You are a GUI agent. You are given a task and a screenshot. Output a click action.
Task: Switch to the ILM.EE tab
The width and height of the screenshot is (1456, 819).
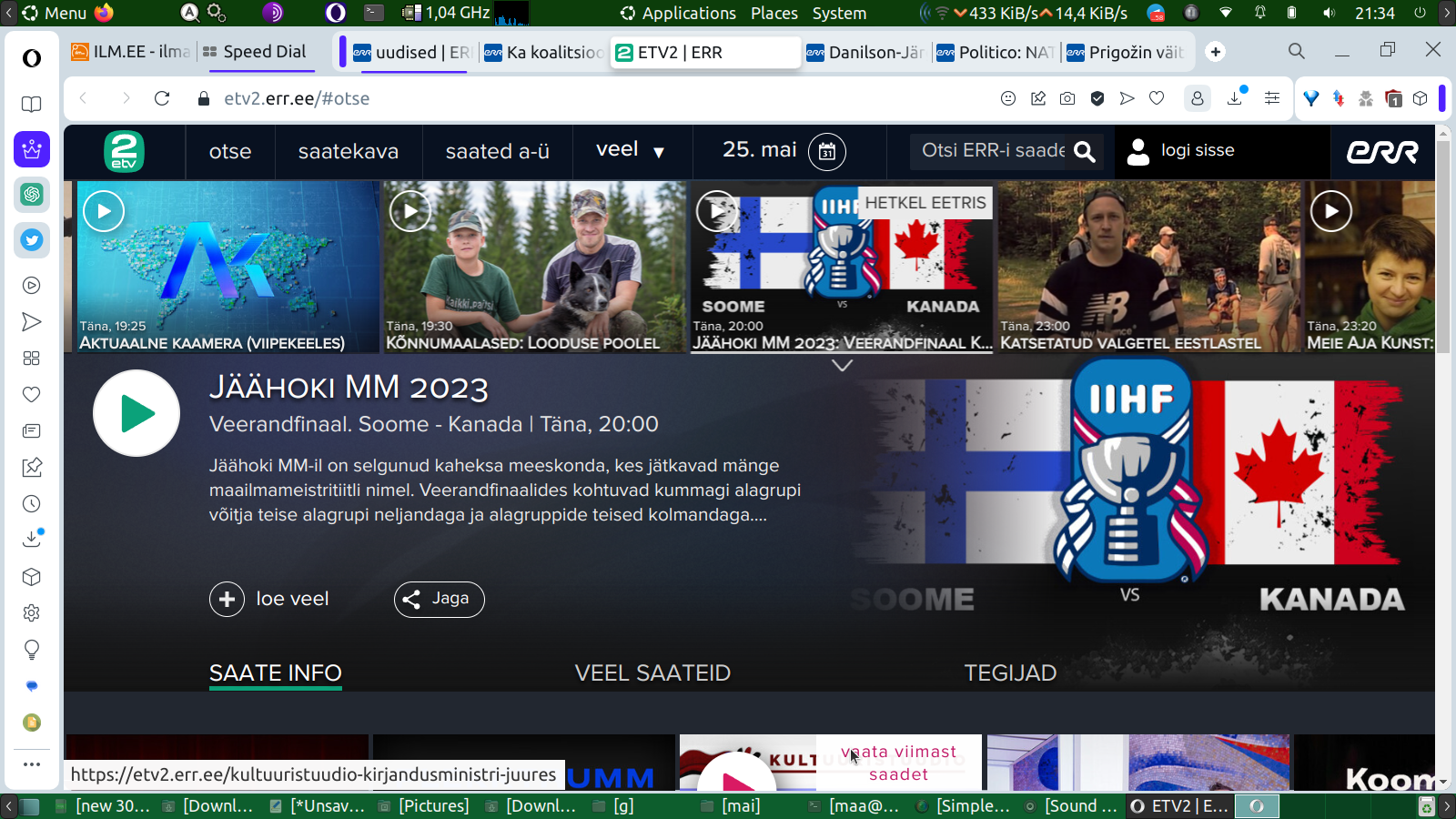[130, 52]
